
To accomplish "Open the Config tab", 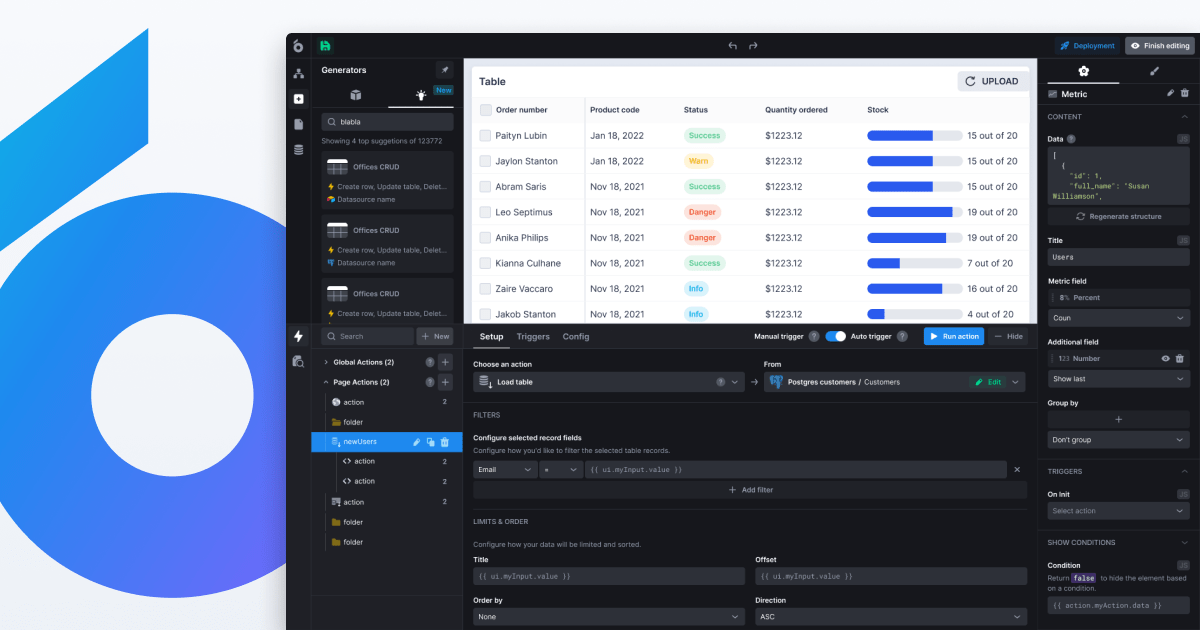I will click(x=575, y=337).
